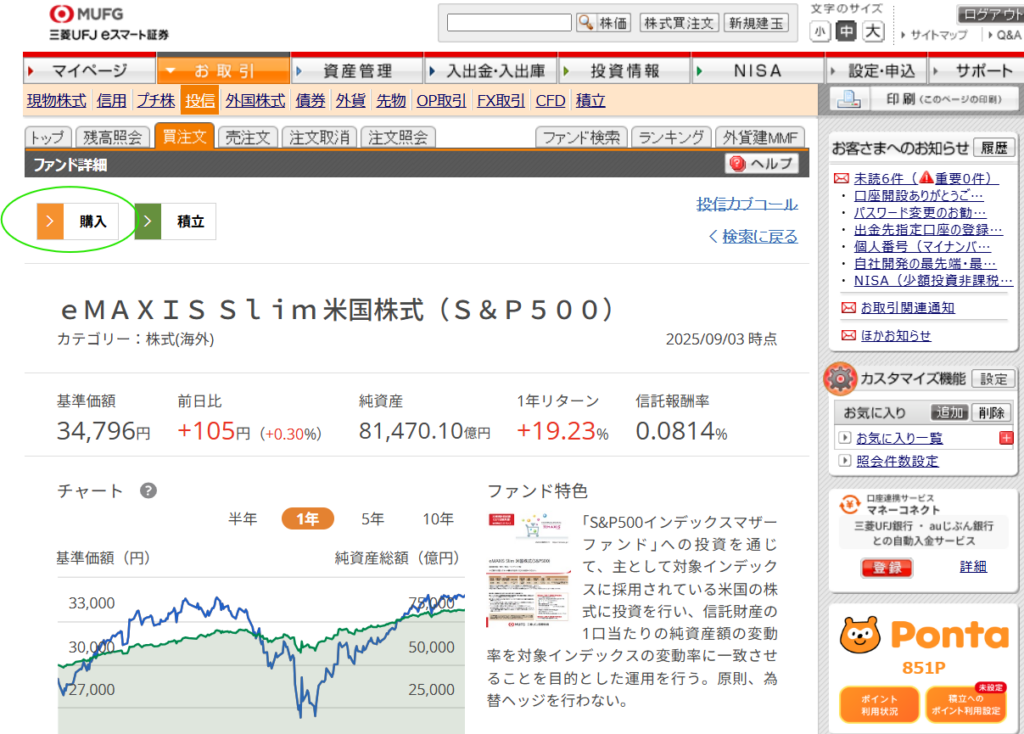Screen dimensions: 1024x734
Task: Click the red help question icon
Action: point(737,163)
